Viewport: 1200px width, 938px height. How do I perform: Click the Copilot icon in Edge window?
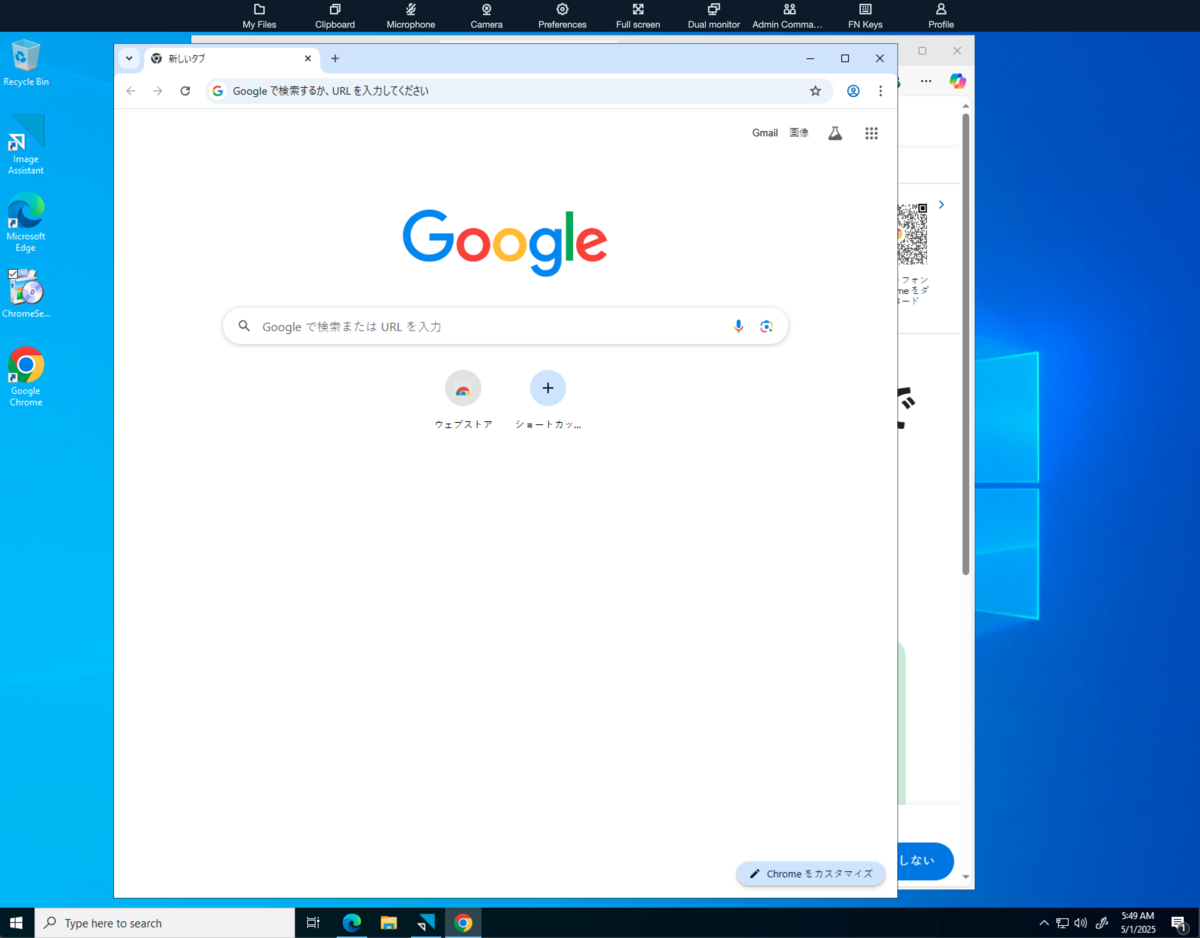tap(957, 81)
